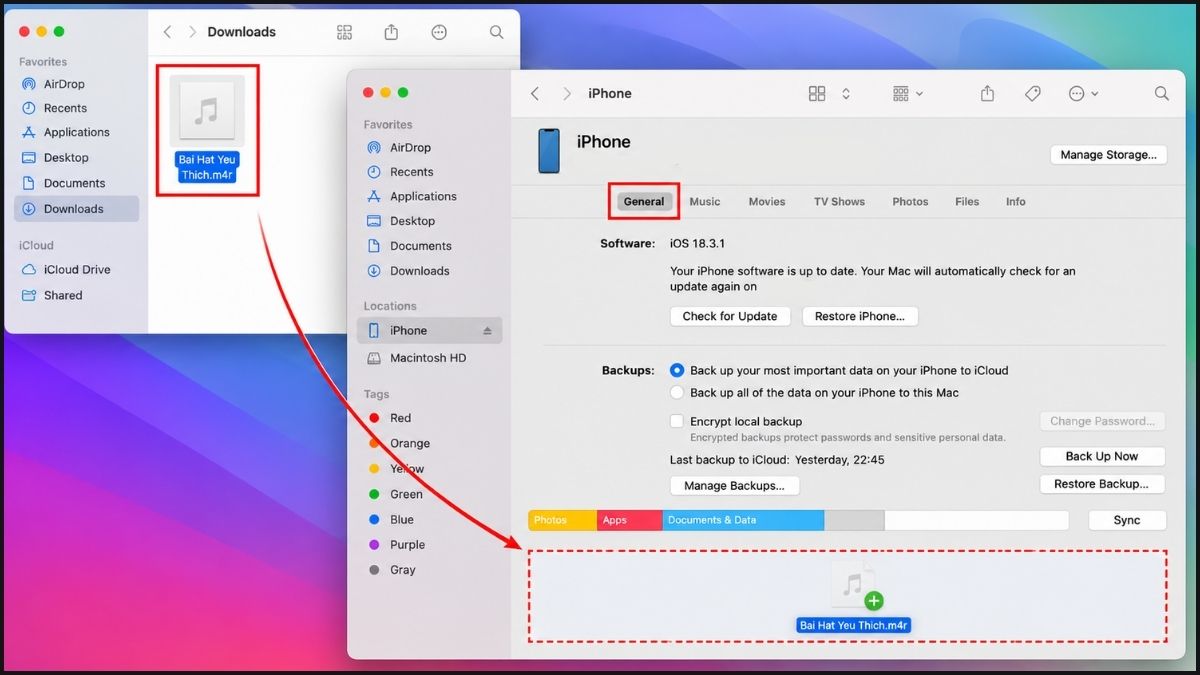Click the icon view grid button in iPhone window
1200x675 pixels.
(x=817, y=93)
